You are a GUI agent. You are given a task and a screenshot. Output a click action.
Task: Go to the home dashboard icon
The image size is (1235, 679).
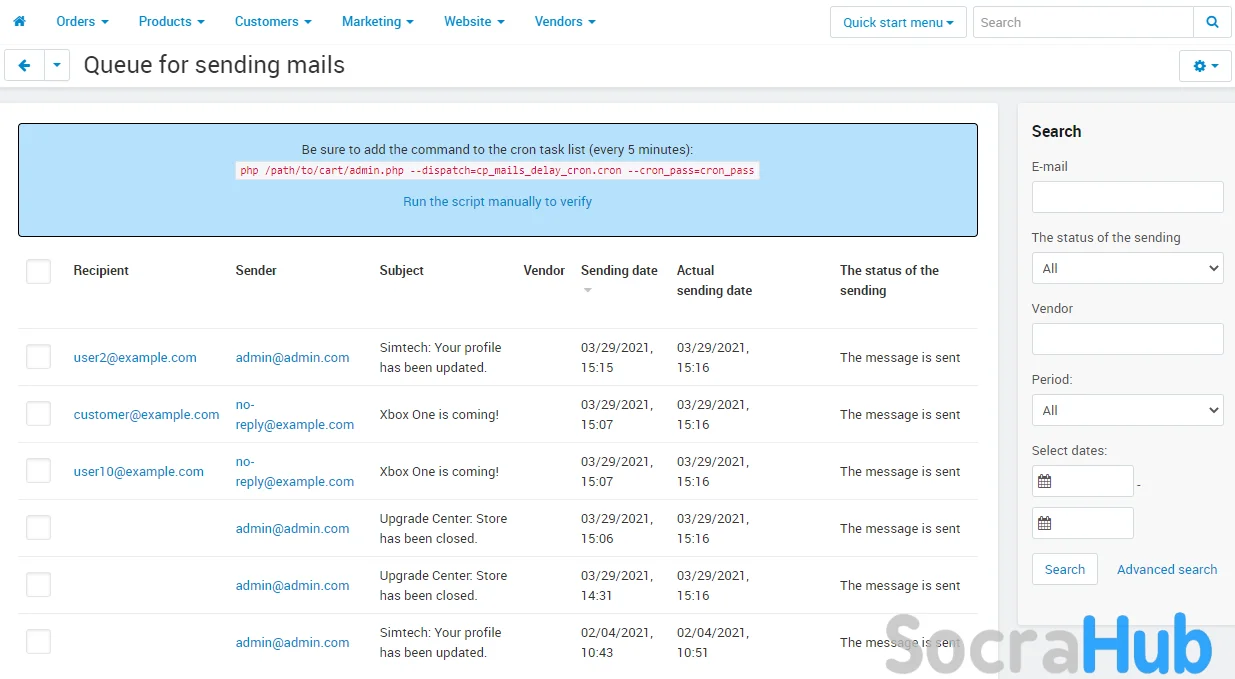point(19,21)
